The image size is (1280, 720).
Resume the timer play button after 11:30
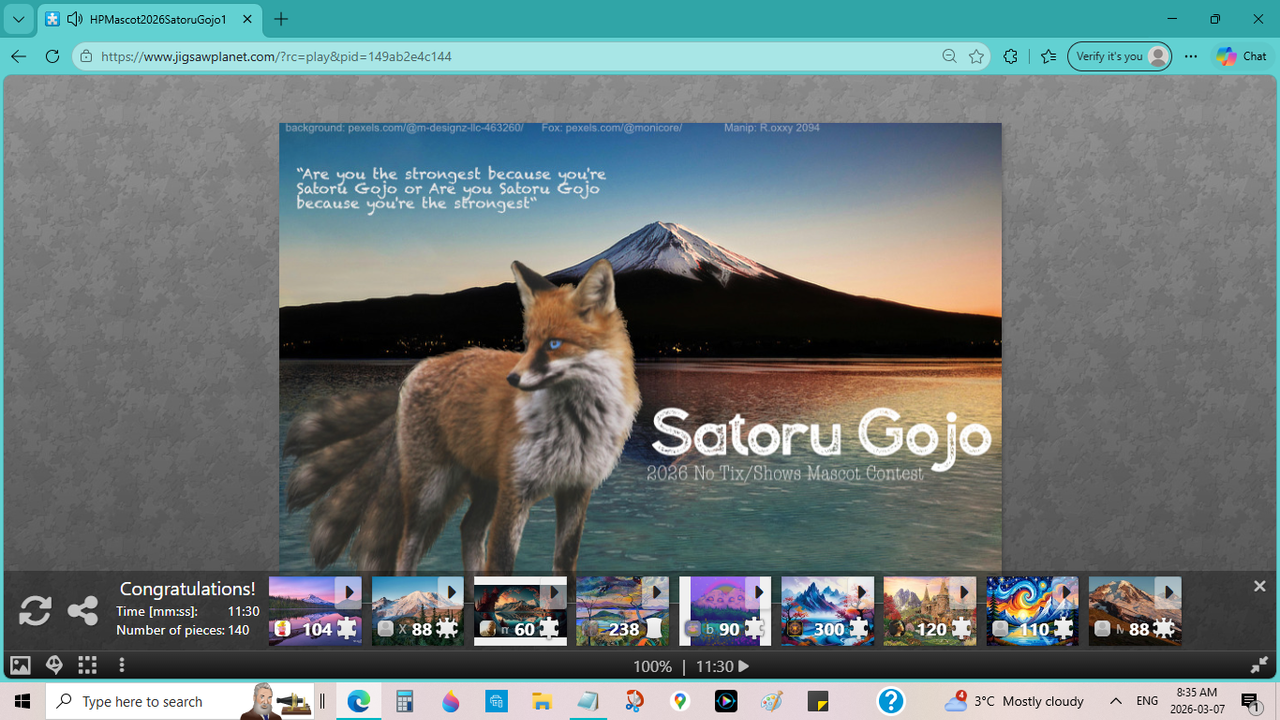tap(743, 666)
